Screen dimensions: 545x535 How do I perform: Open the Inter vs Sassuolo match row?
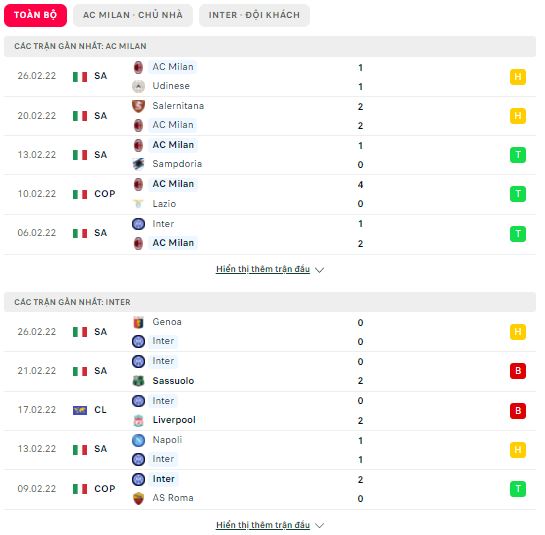click(270, 371)
